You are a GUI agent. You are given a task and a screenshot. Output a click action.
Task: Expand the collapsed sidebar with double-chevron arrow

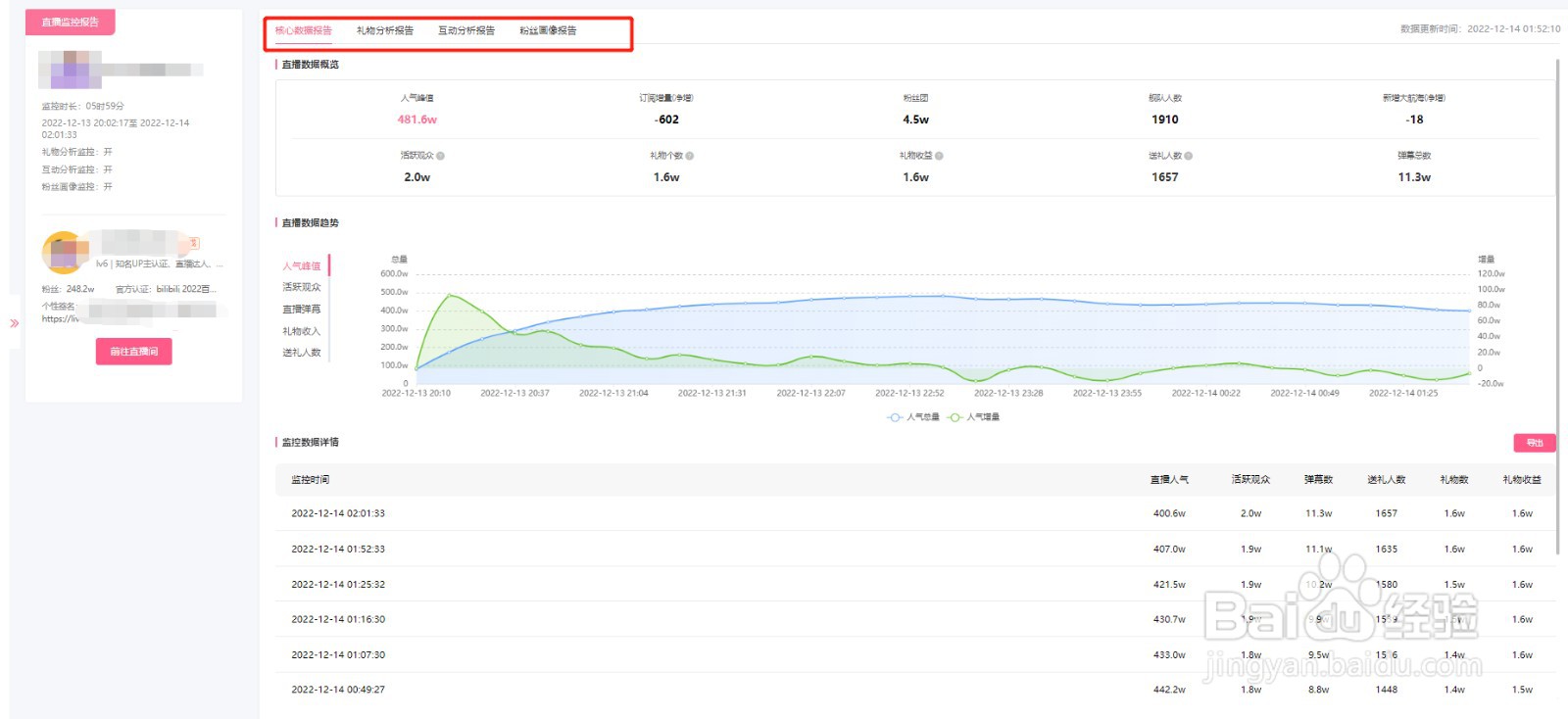click(15, 322)
